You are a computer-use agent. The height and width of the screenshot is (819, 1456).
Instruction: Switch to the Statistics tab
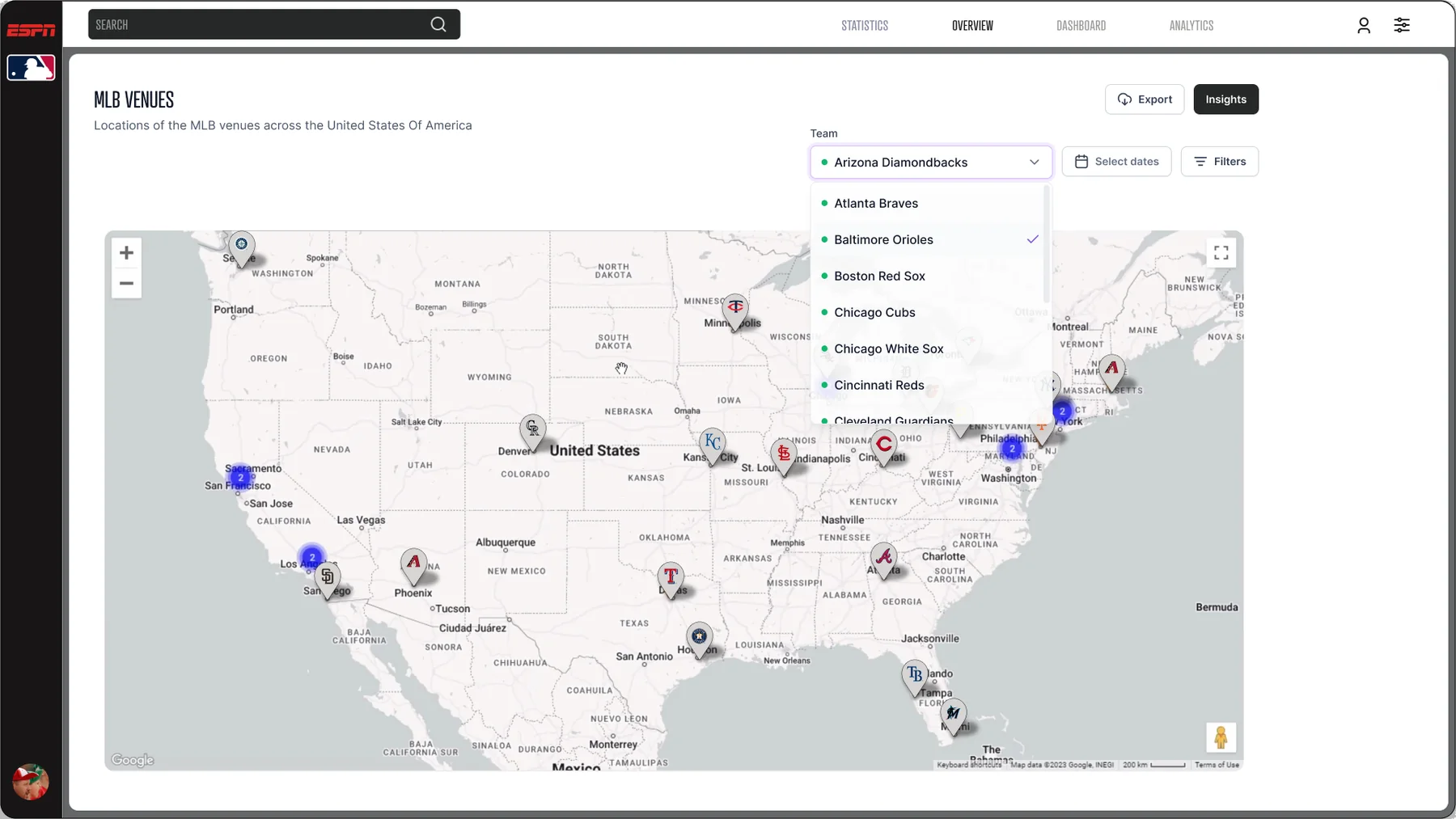point(865,25)
